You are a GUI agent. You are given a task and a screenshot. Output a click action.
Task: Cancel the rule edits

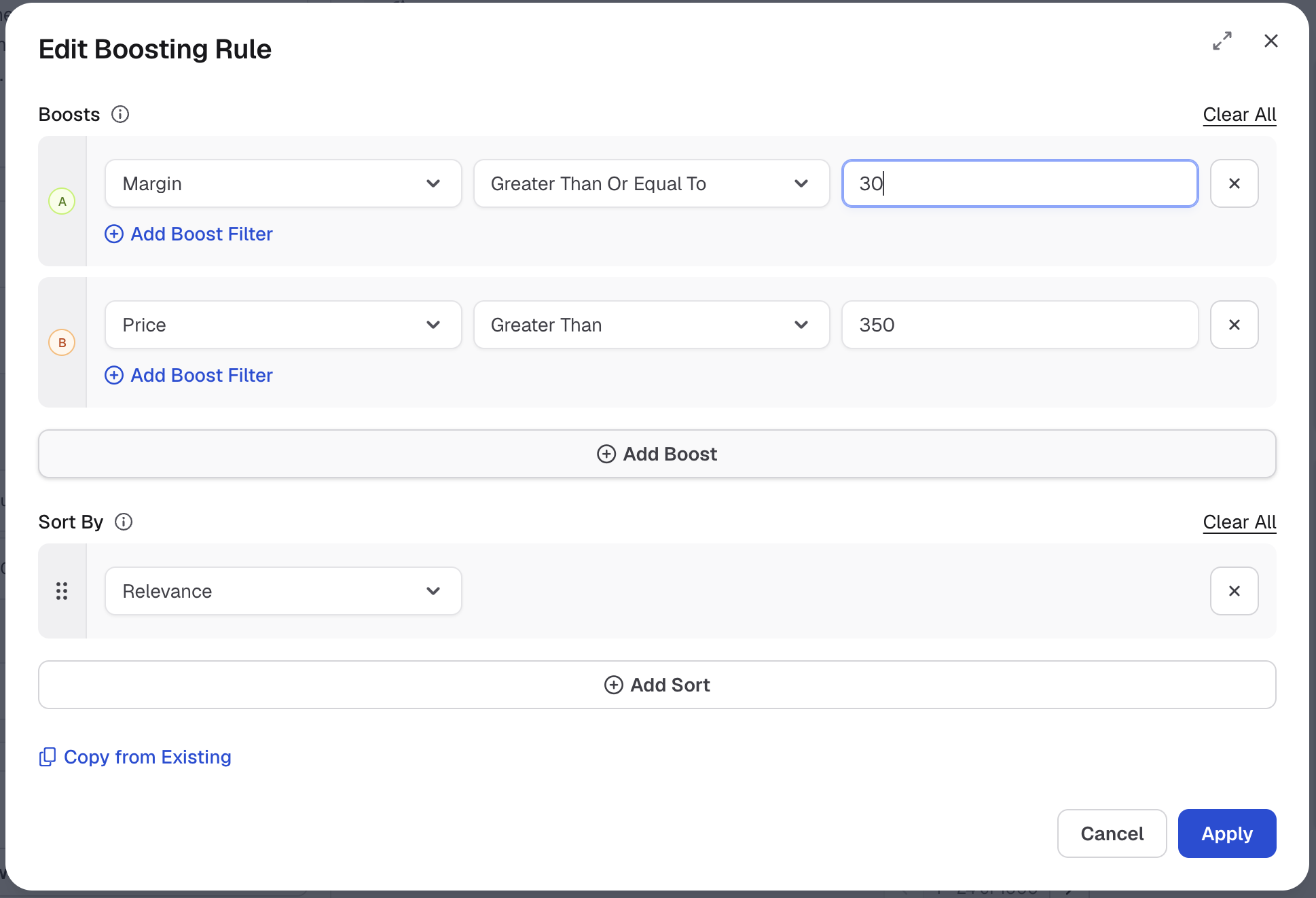point(1112,833)
